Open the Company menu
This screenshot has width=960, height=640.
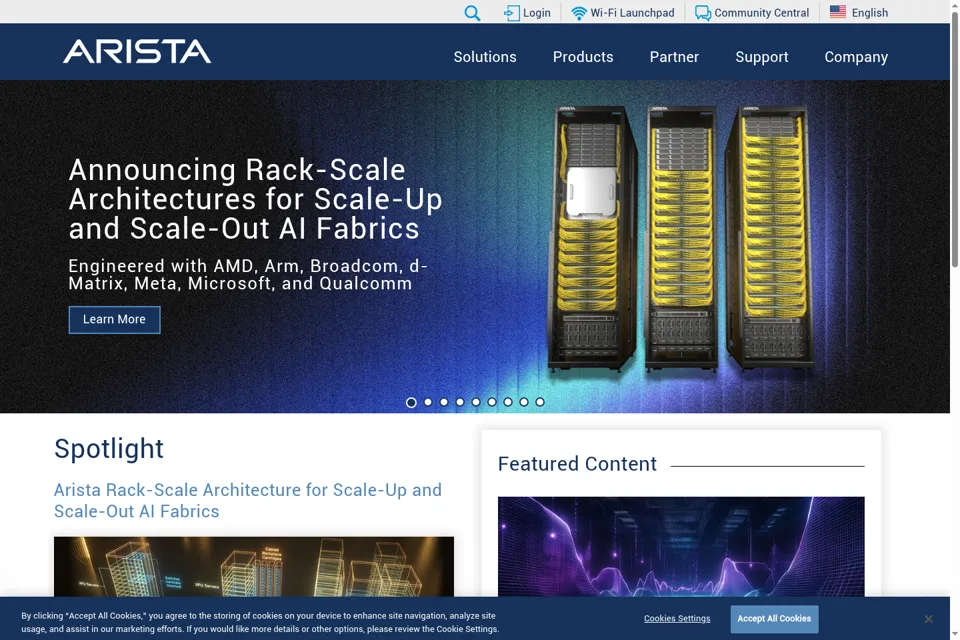pyautogui.click(x=856, y=57)
